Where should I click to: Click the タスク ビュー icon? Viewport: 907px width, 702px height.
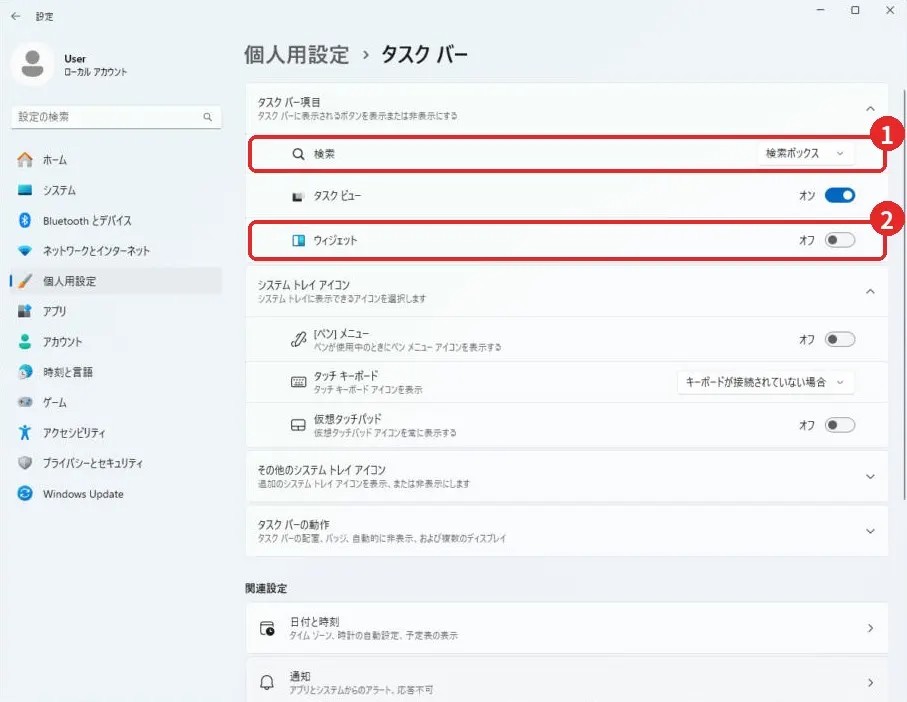298,197
